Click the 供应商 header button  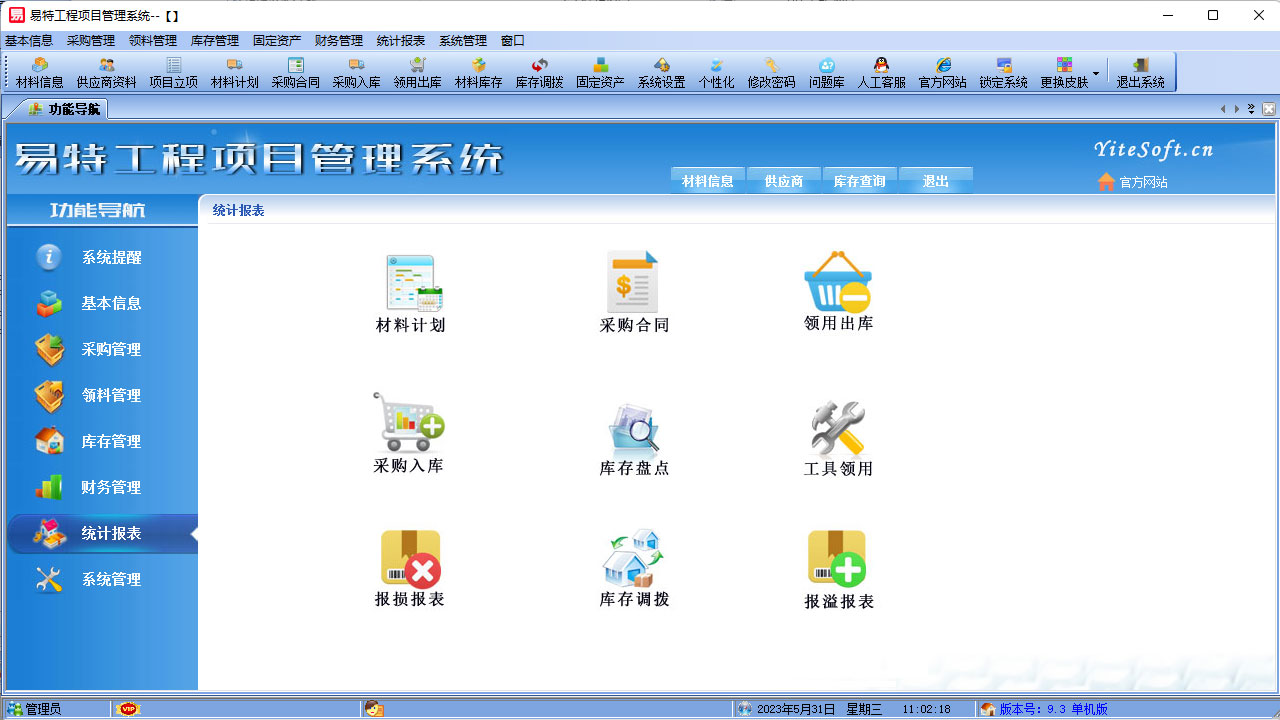pos(784,182)
